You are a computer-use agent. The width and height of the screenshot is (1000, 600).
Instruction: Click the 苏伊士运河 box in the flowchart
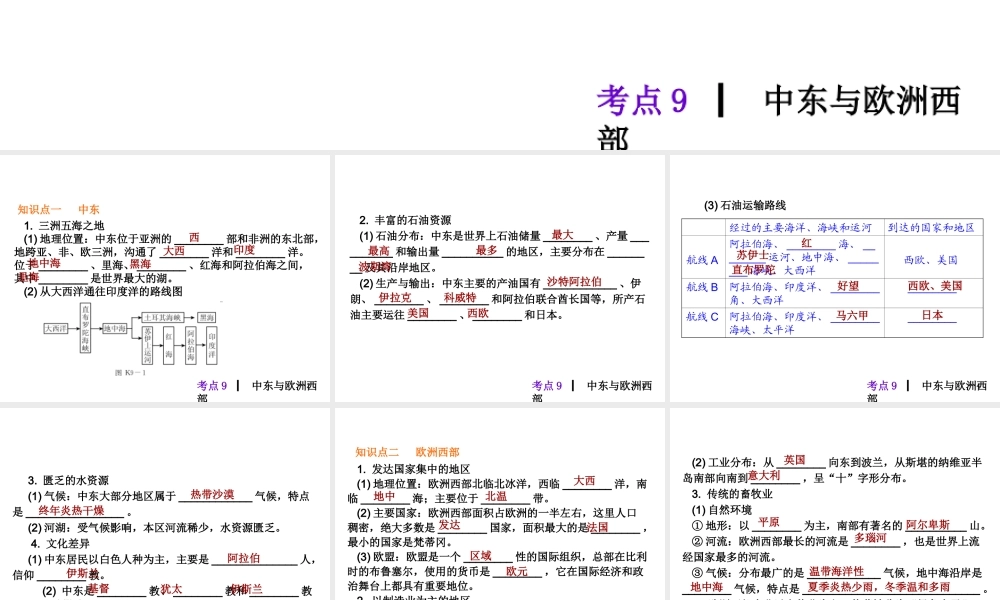point(145,344)
